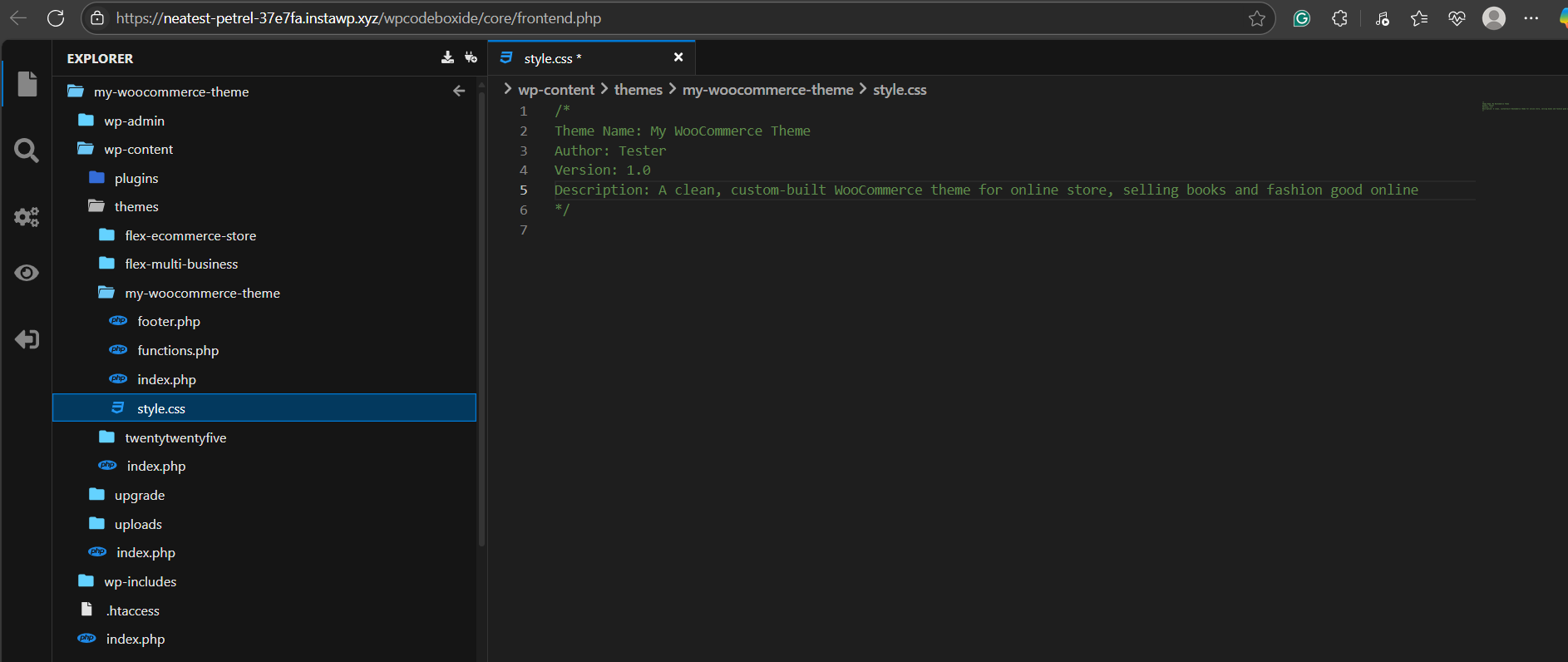1568x662 pixels.
Task: Expand the flex-ecommerce-store folder
Action: point(190,235)
